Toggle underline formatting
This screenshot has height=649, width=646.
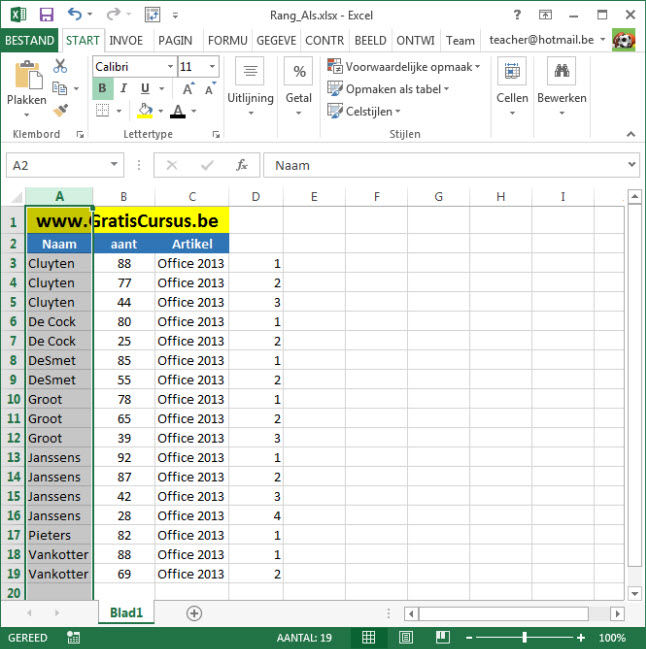[145, 88]
